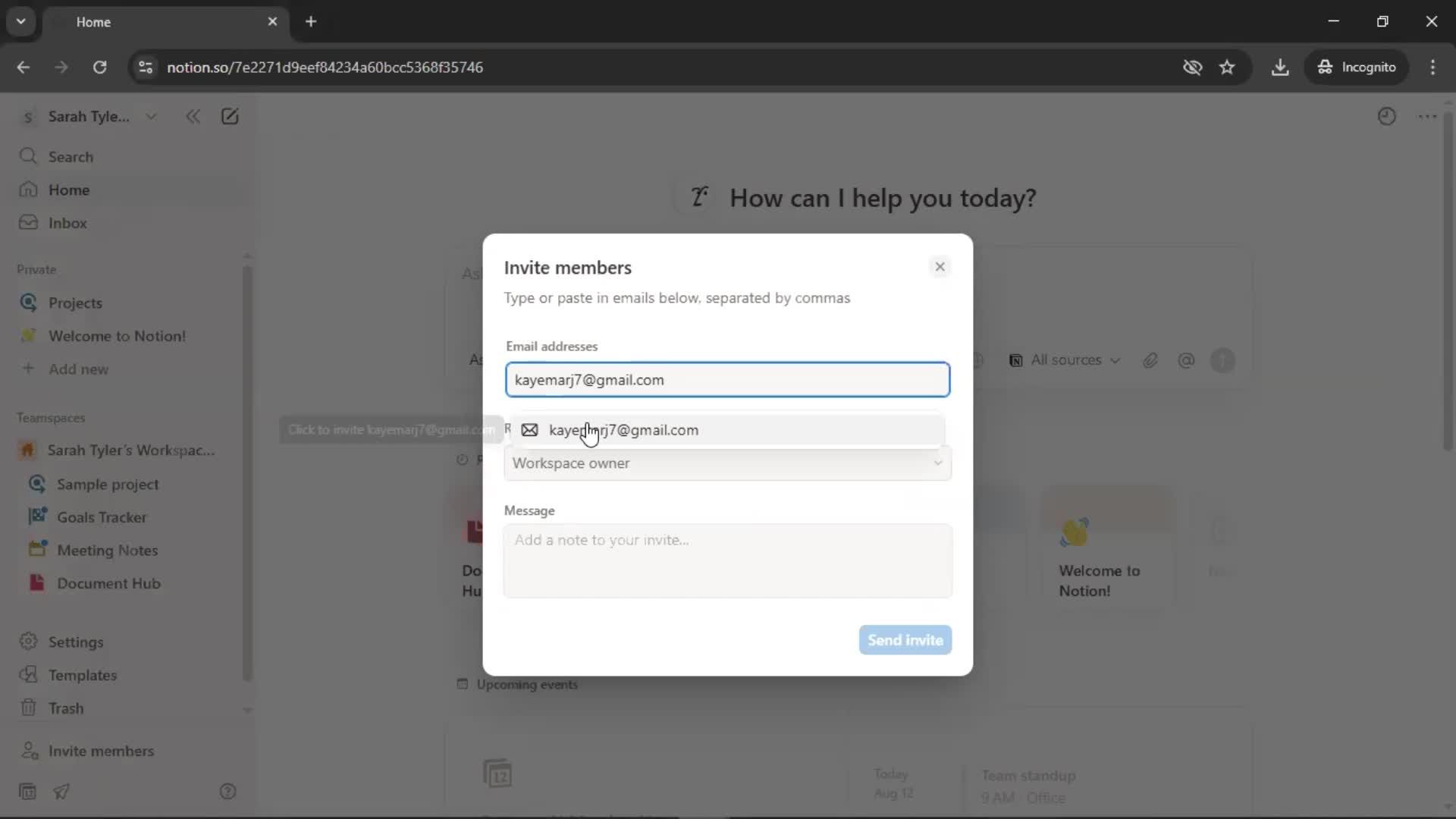
Task: Click the page vertical scrollbar
Action: 1448,282
